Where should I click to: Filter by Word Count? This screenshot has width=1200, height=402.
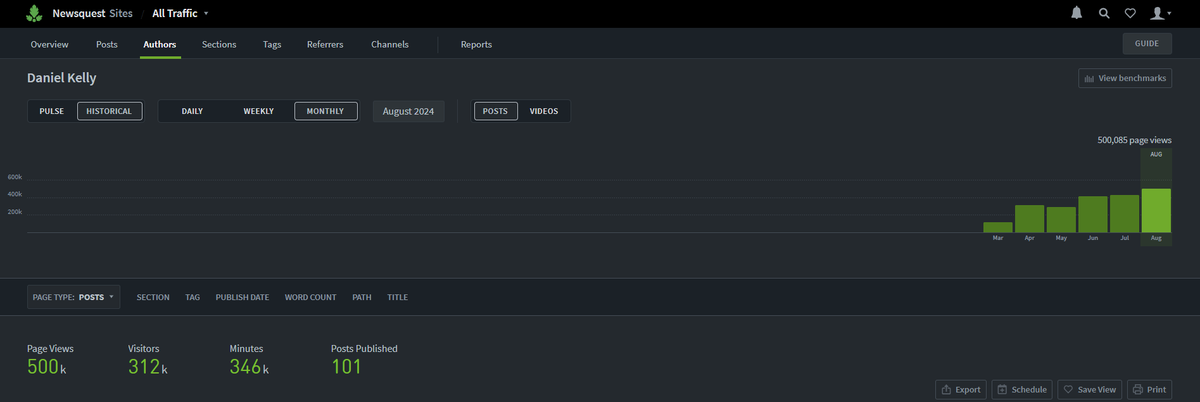click(311, 297)
